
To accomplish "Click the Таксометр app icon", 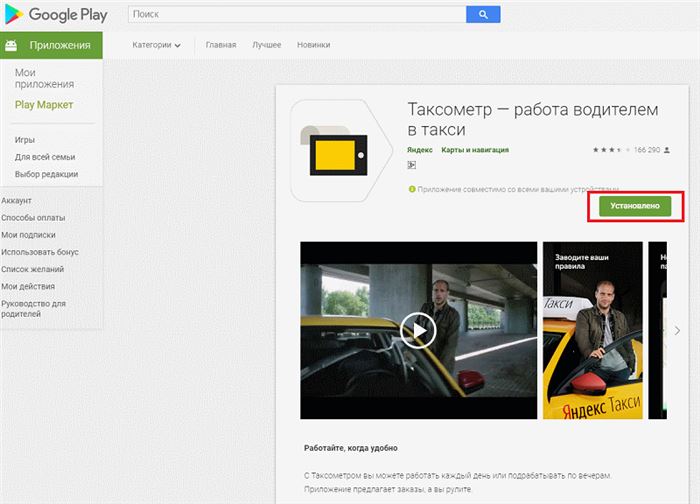I will (341, 151).
